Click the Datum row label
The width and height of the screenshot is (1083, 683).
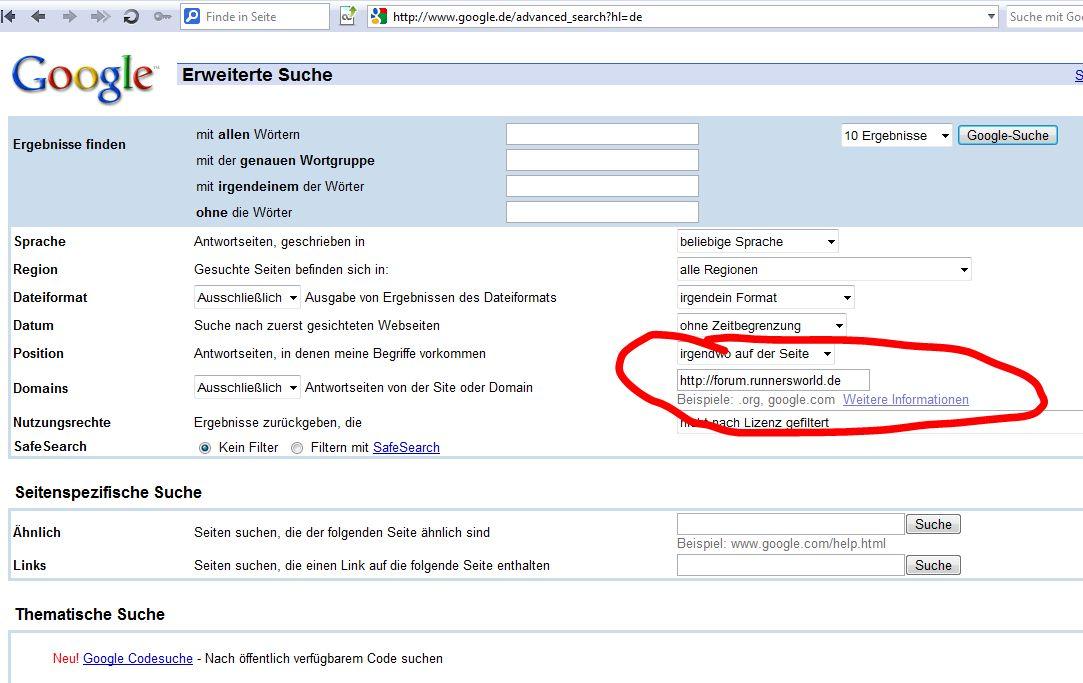33,325
